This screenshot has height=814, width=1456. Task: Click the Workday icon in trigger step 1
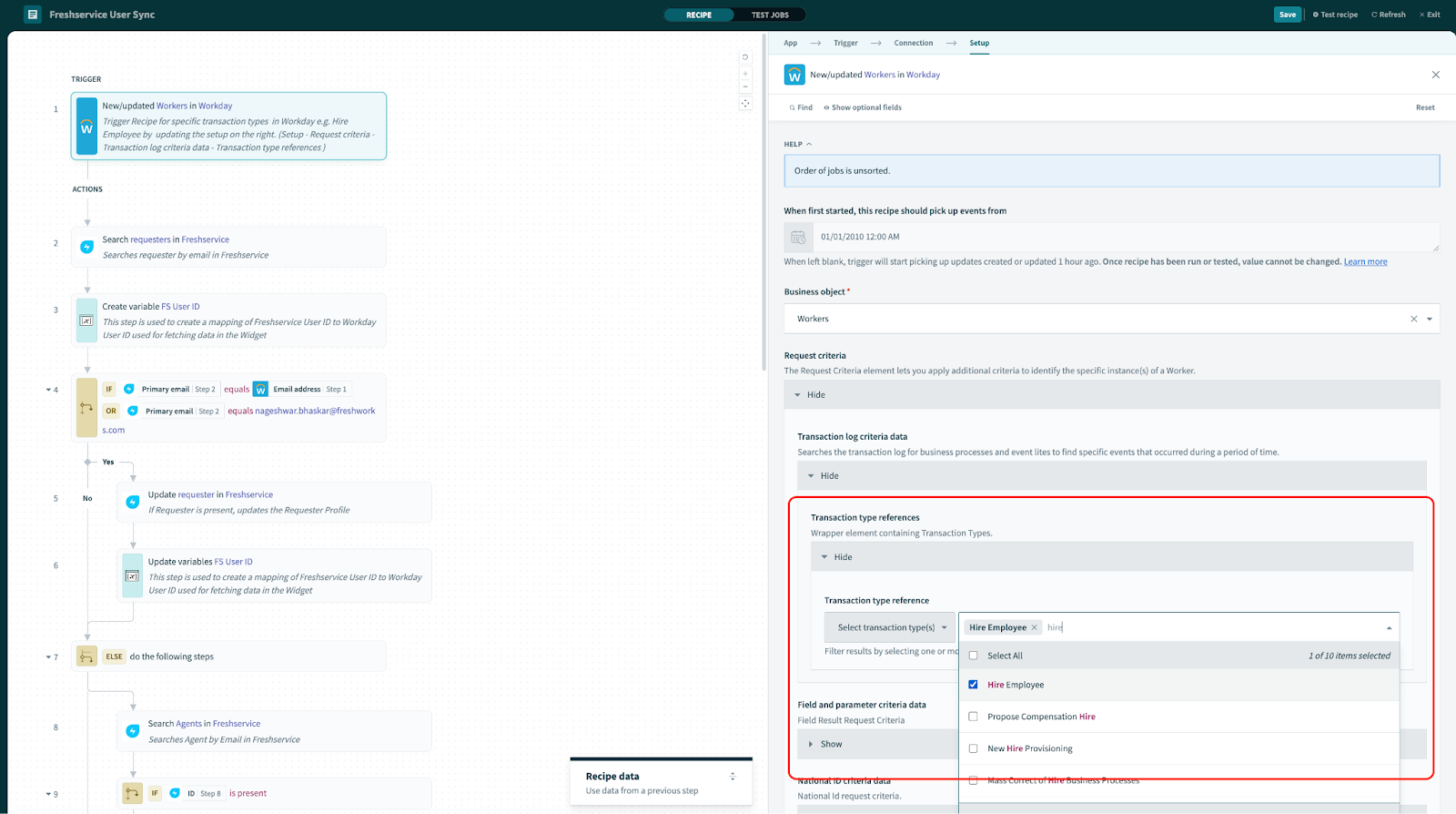point(86,127)
